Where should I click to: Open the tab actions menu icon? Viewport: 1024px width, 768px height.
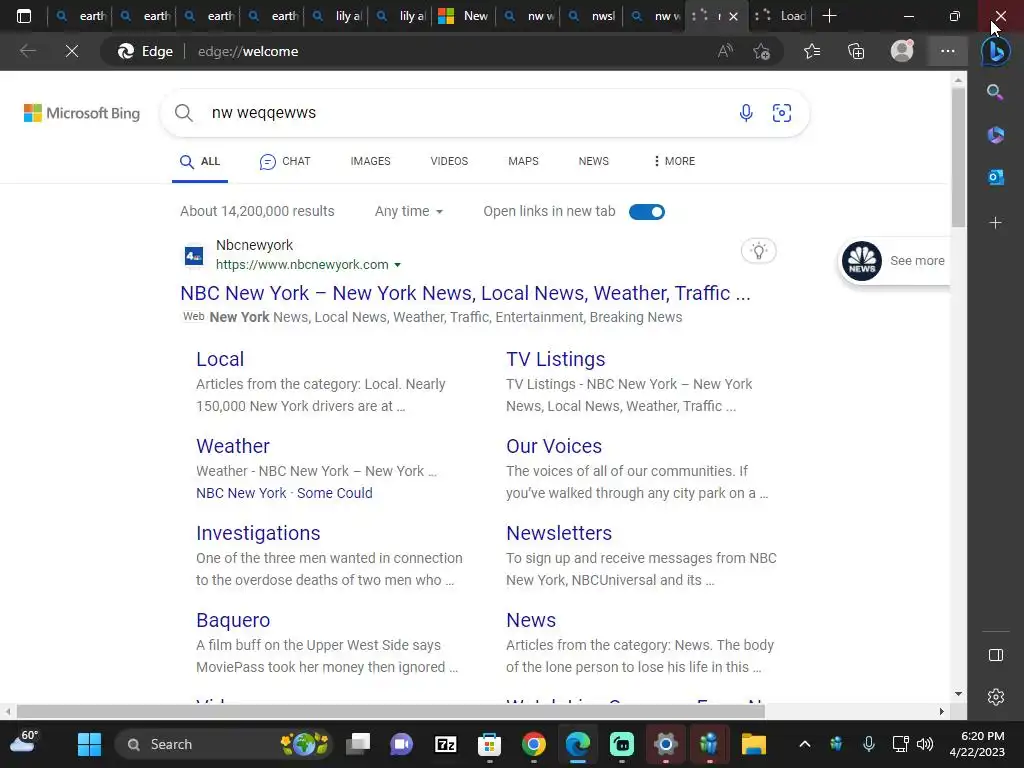pos(24,16)
